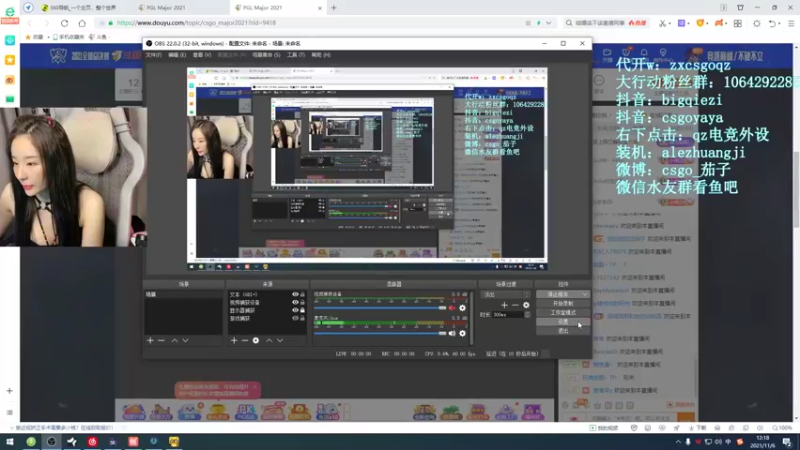Show the game capture source via eye icon
Image resolution: width=800 pixels, height=450 pixels.
(295, 318)
